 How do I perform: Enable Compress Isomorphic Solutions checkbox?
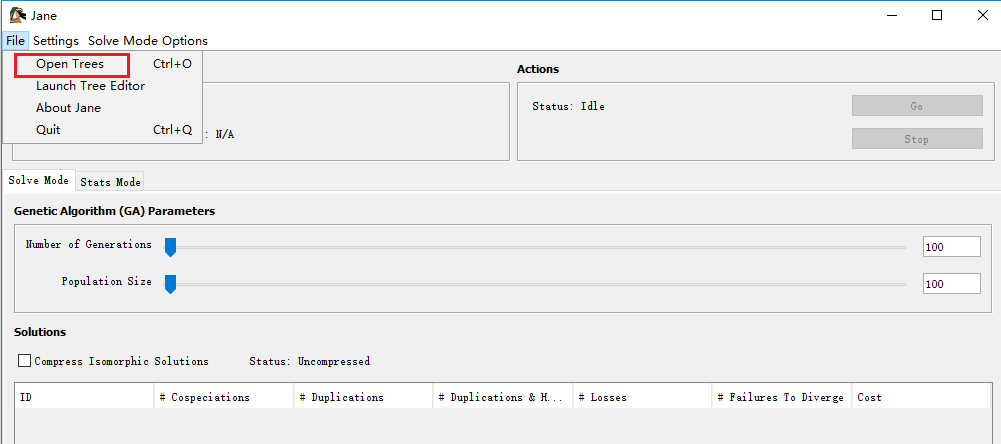pos(24,361)
